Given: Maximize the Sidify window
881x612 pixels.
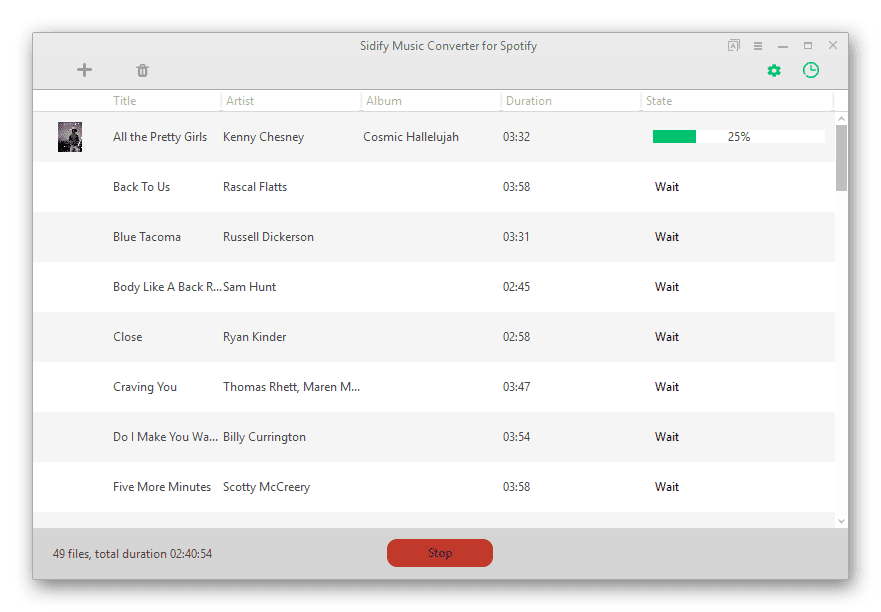Looking at the screenshot, I should click(808, 46).
